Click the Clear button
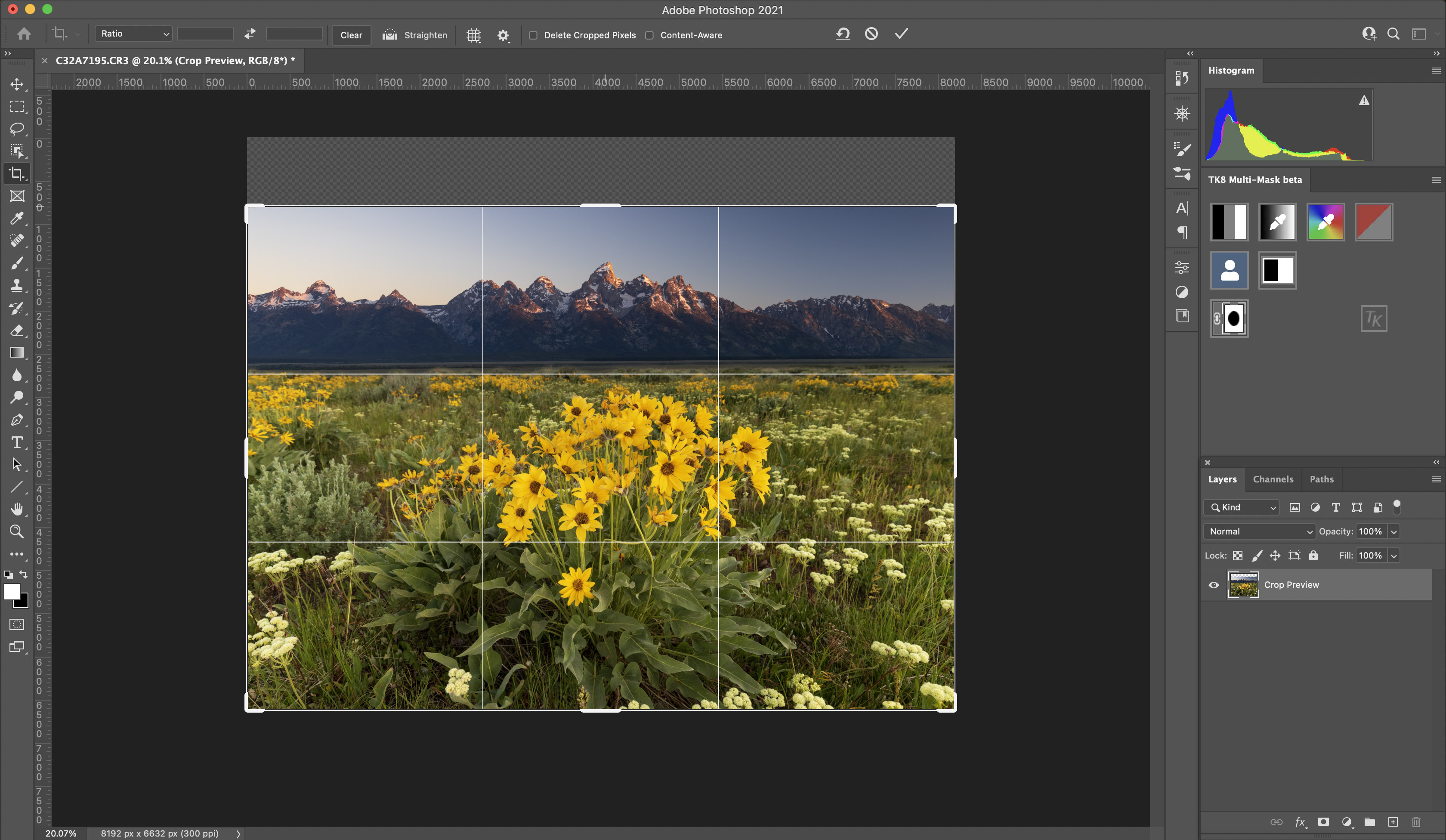The image size is (1446, 840). pyautogui.click(x=351, y=35)
